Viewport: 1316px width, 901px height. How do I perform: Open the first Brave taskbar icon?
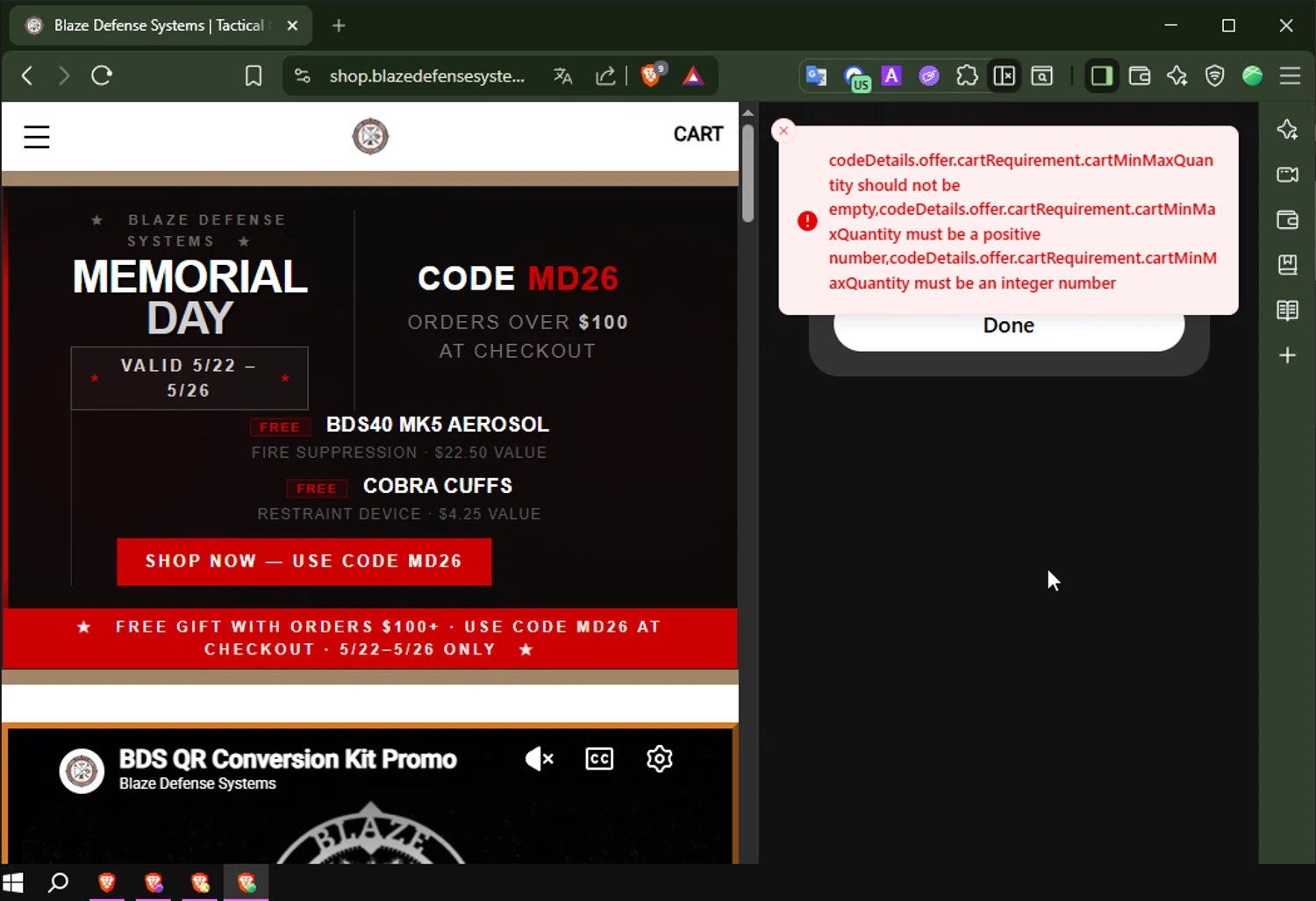pyautogui.click(x=107, y=883)
